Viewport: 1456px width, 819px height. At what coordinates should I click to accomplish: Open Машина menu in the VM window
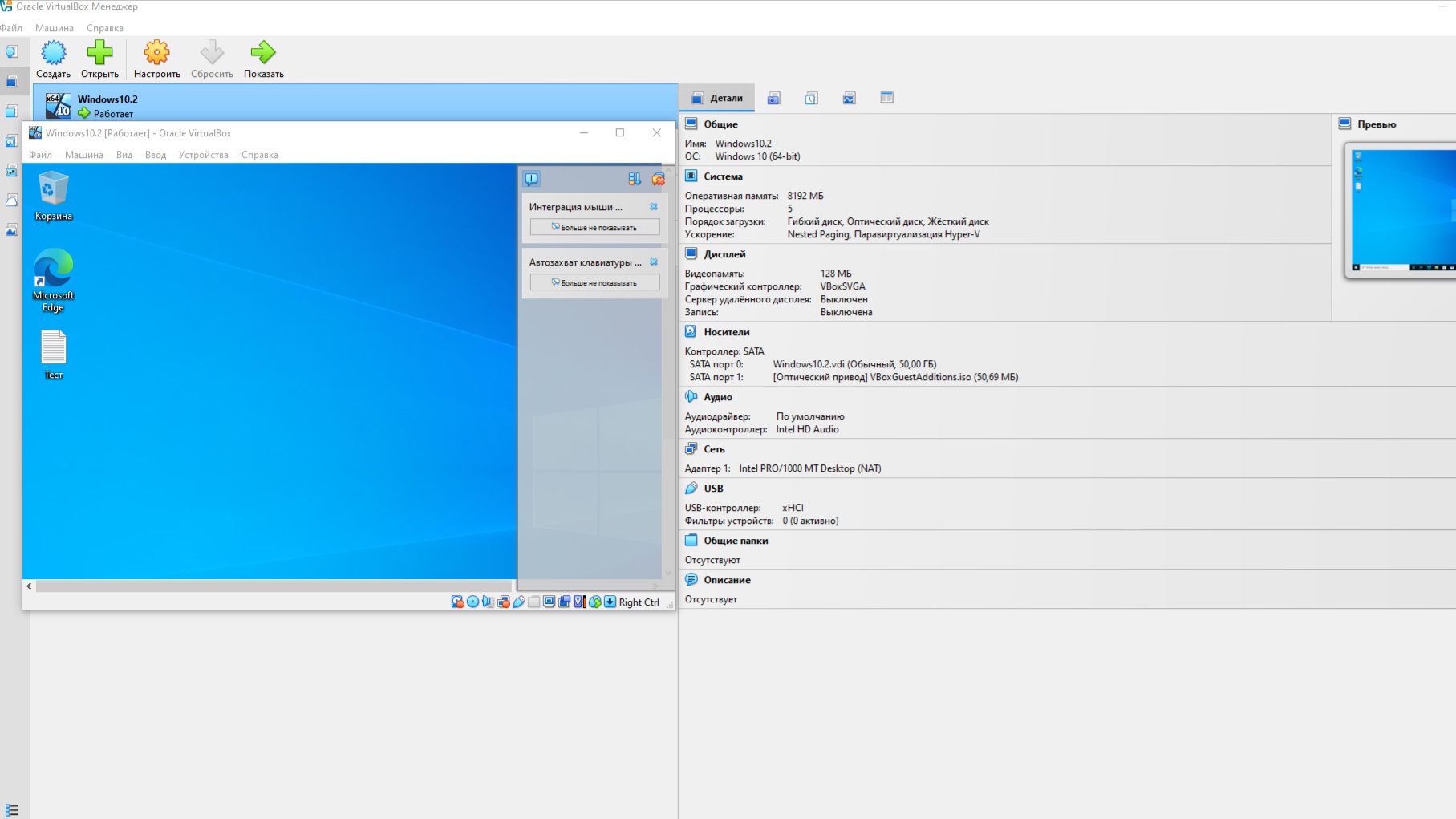pos(84,155)
